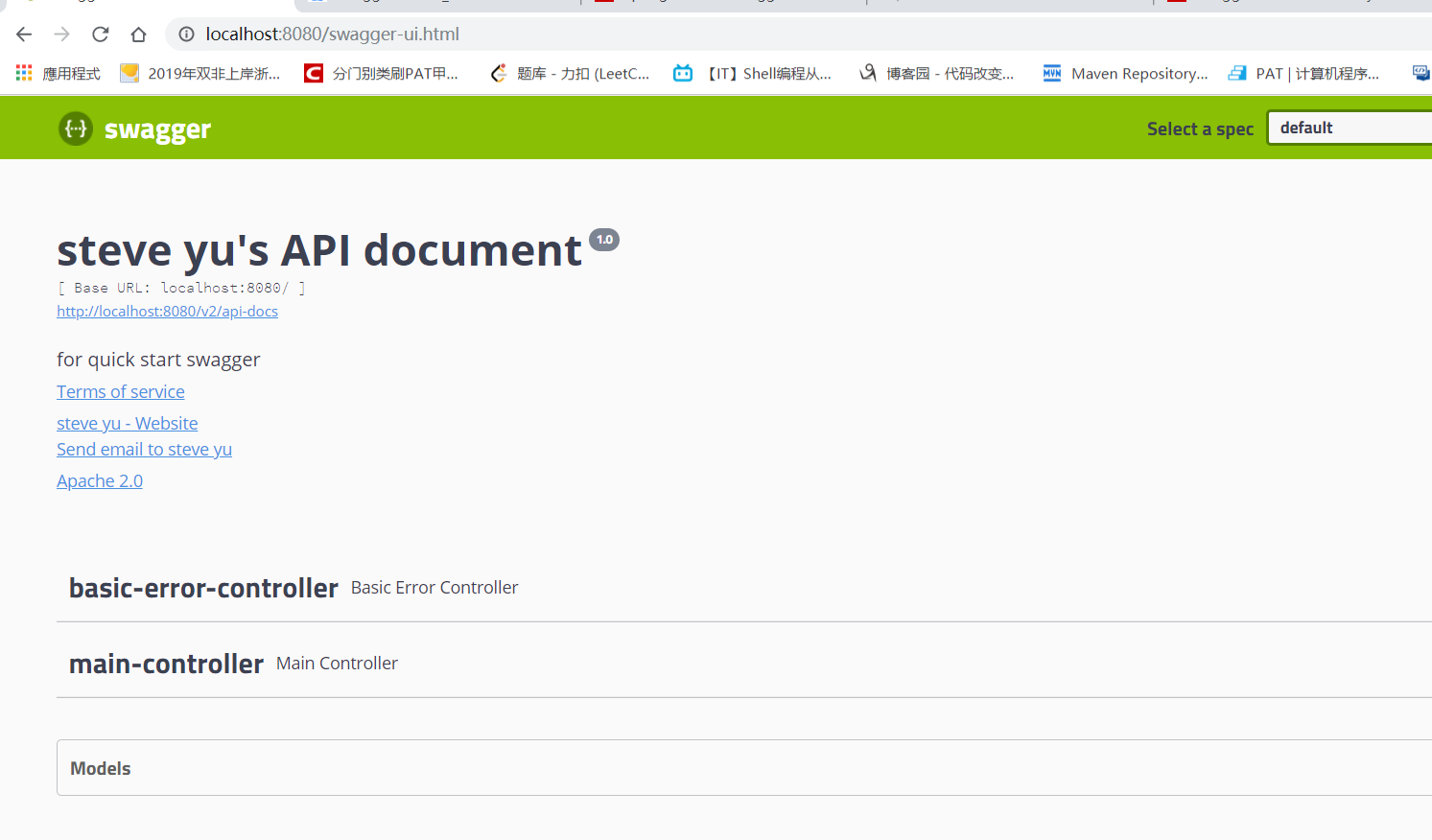This screenshot has width=1432, height=840.
Task: Go to the browser home icon
Action: point(138,35)
